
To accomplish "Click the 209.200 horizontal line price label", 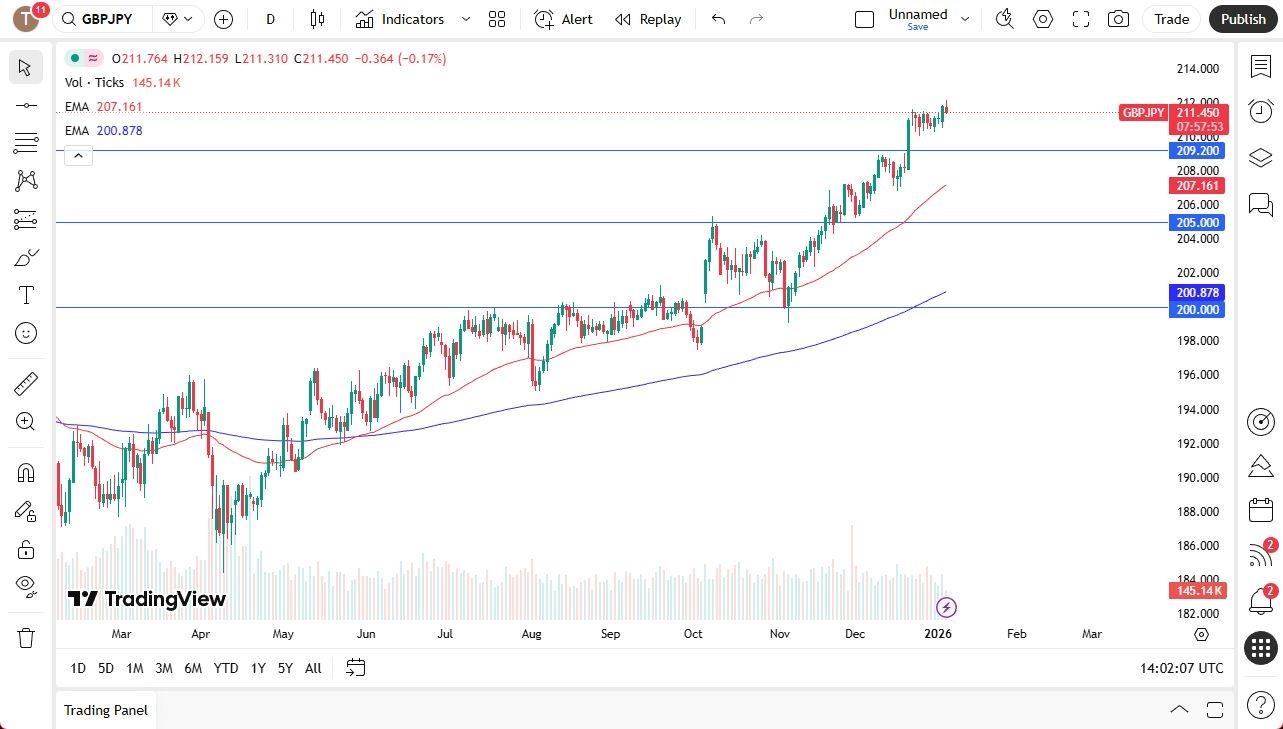I will pos(1197,151).
